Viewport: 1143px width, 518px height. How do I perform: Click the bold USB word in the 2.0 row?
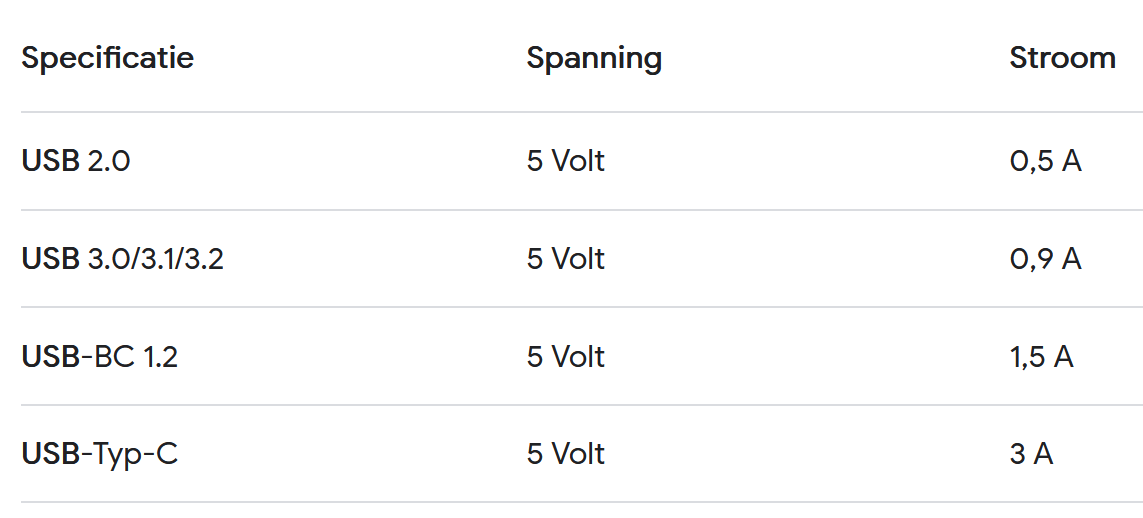point(50,161)
